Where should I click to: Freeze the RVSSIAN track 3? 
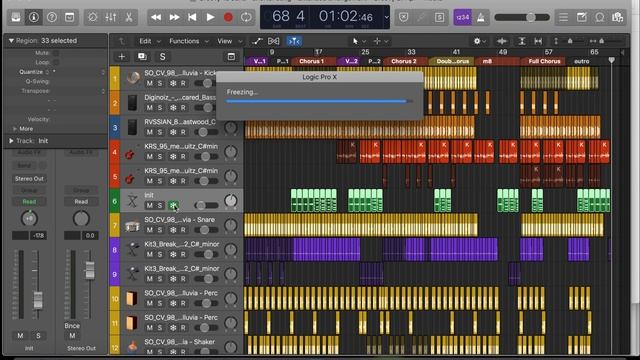(173, 132)
